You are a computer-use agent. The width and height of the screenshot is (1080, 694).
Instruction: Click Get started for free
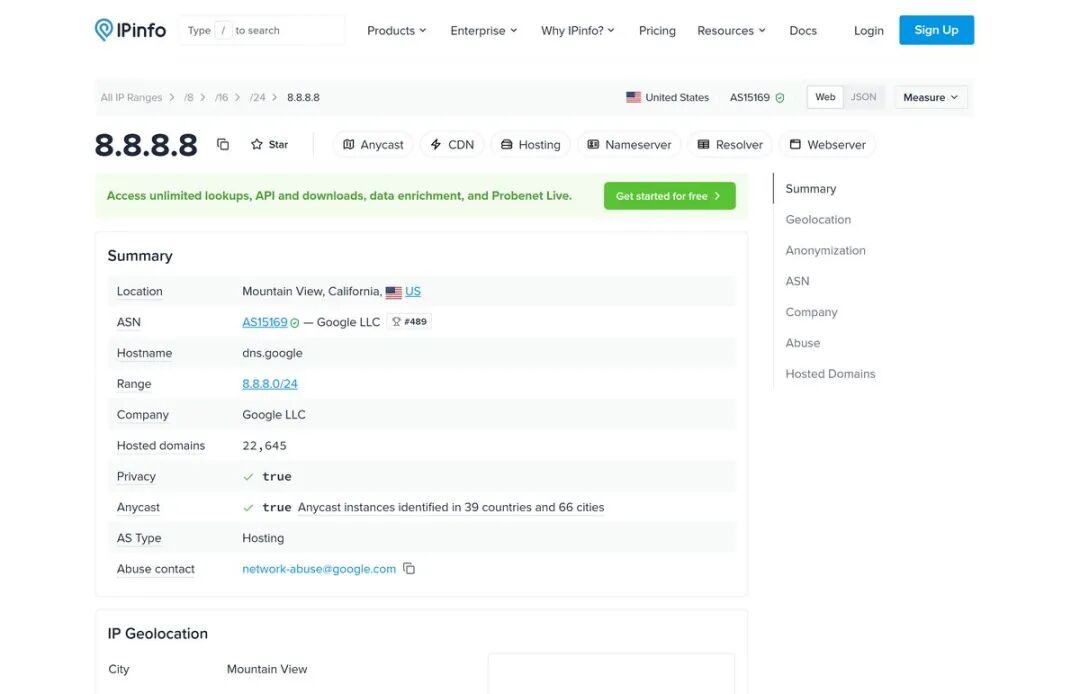pos(669,196)
